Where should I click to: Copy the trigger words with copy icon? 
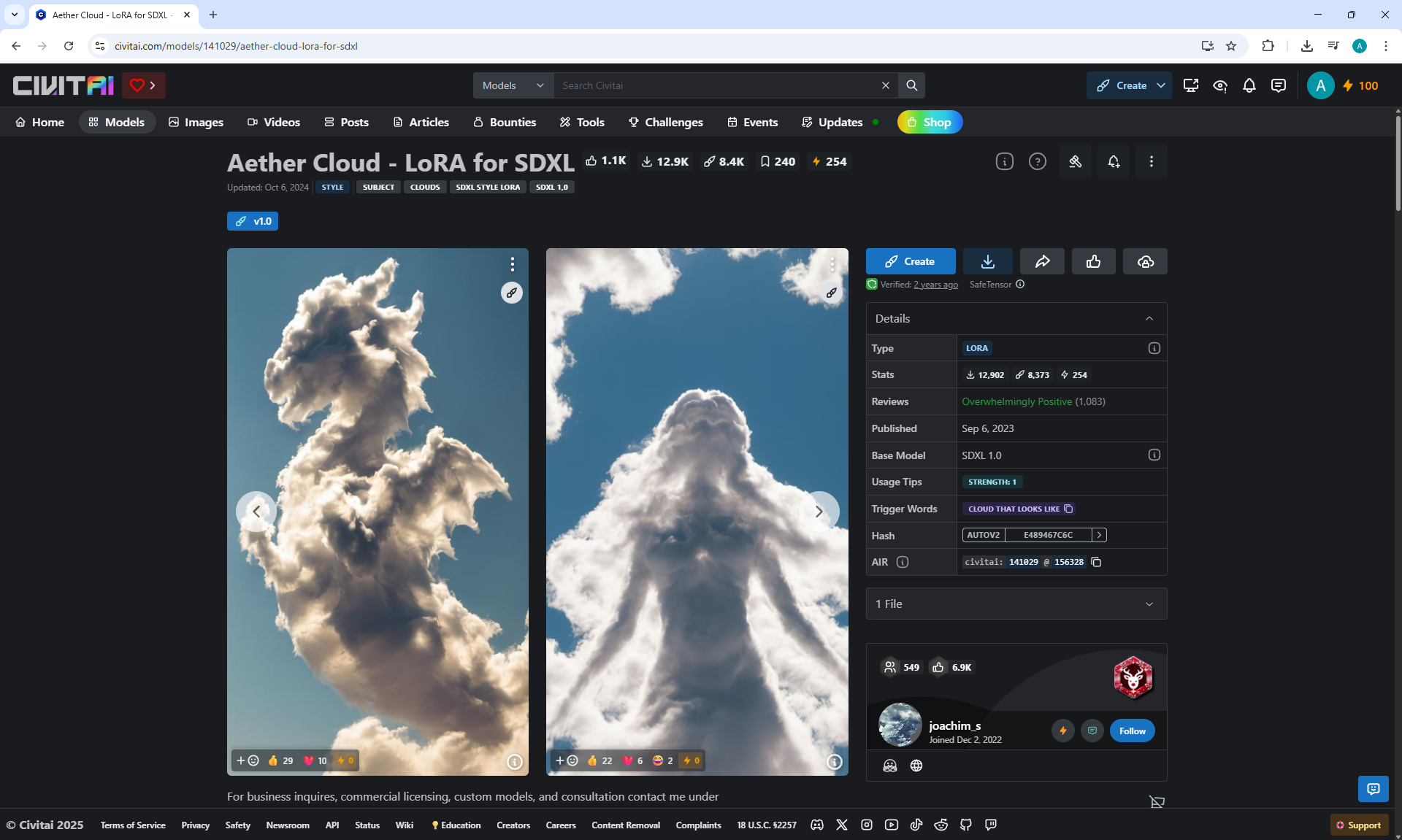click(x=1068, y=509)
